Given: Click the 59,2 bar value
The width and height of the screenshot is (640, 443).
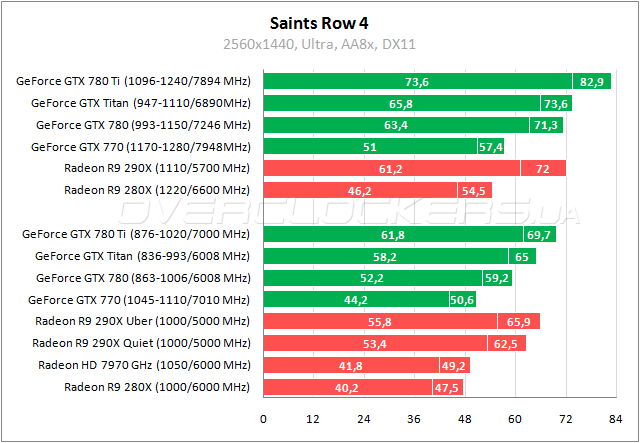Looking at the screenshot, I should tap(497, 278).
